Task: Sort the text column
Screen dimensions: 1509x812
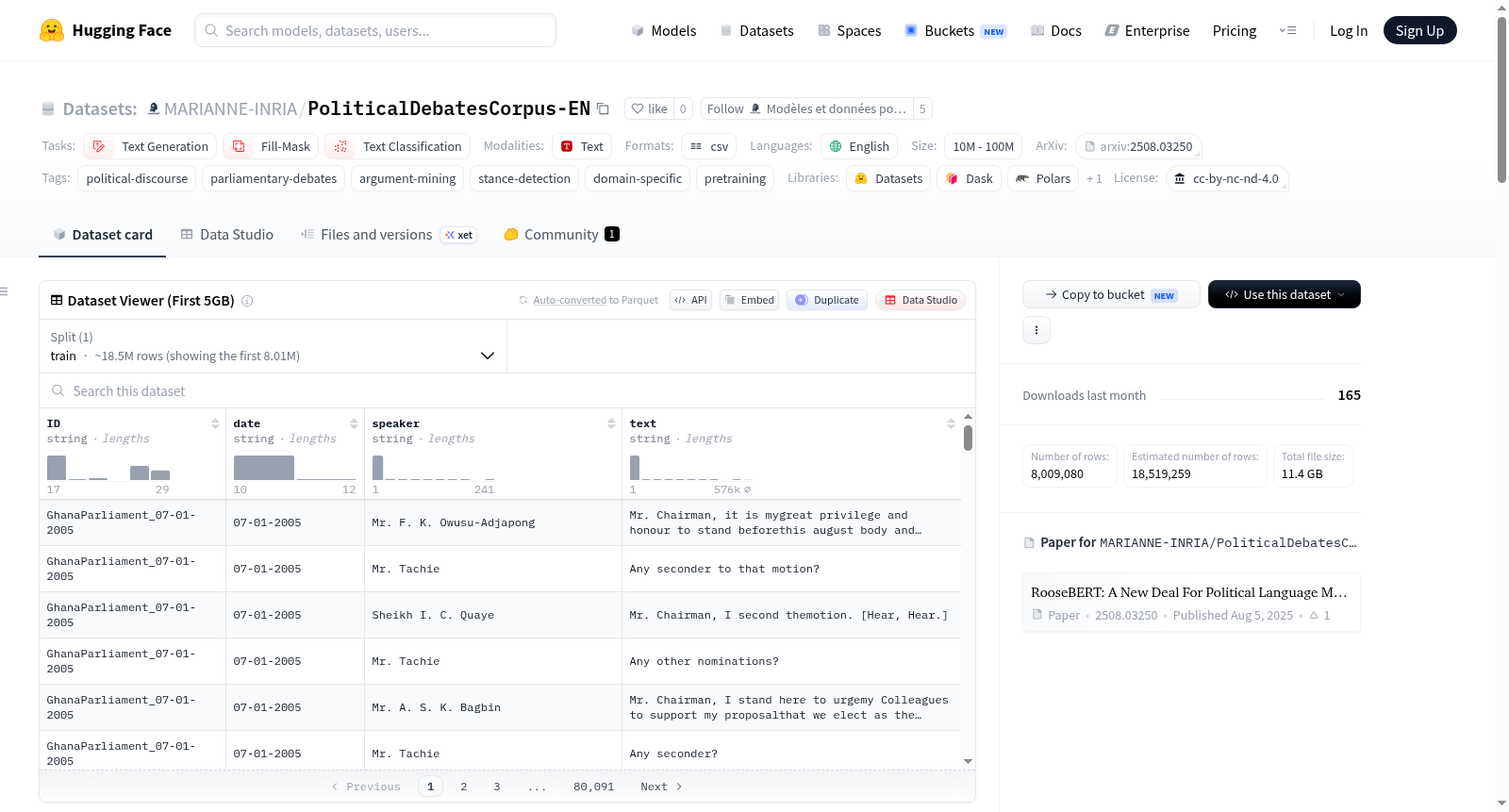Action: pos(951,423)
